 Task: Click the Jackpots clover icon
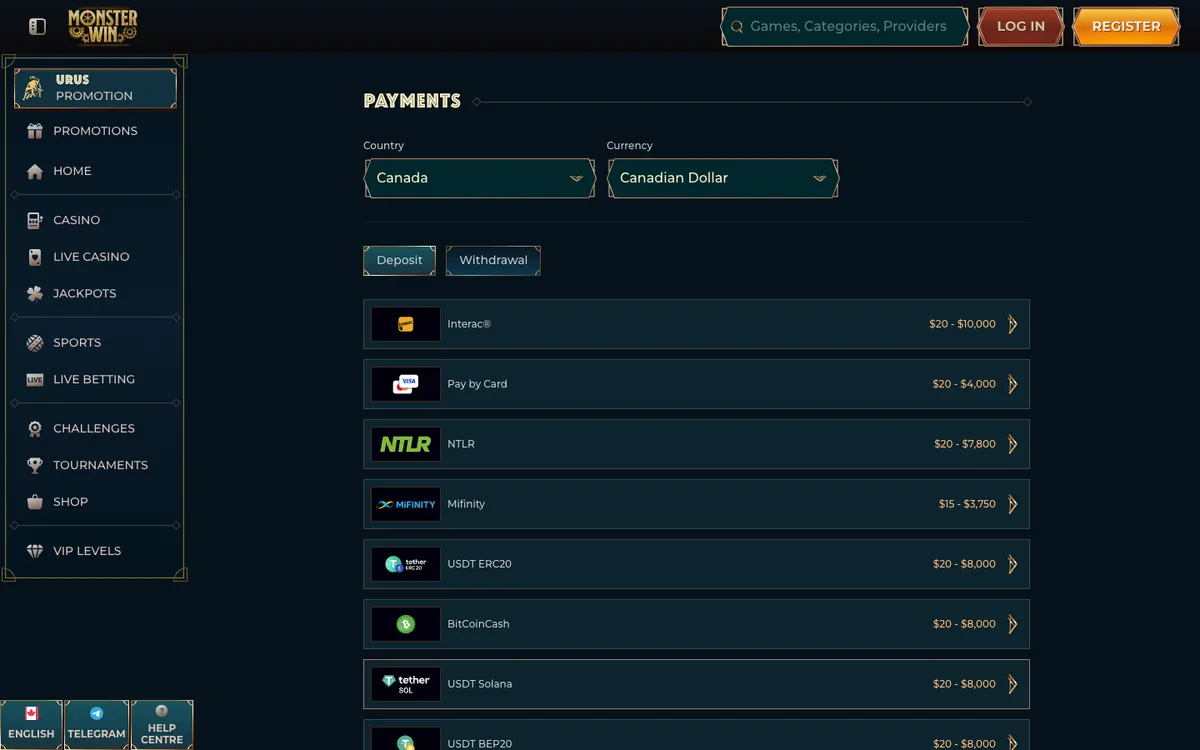(x=35, y=294)
